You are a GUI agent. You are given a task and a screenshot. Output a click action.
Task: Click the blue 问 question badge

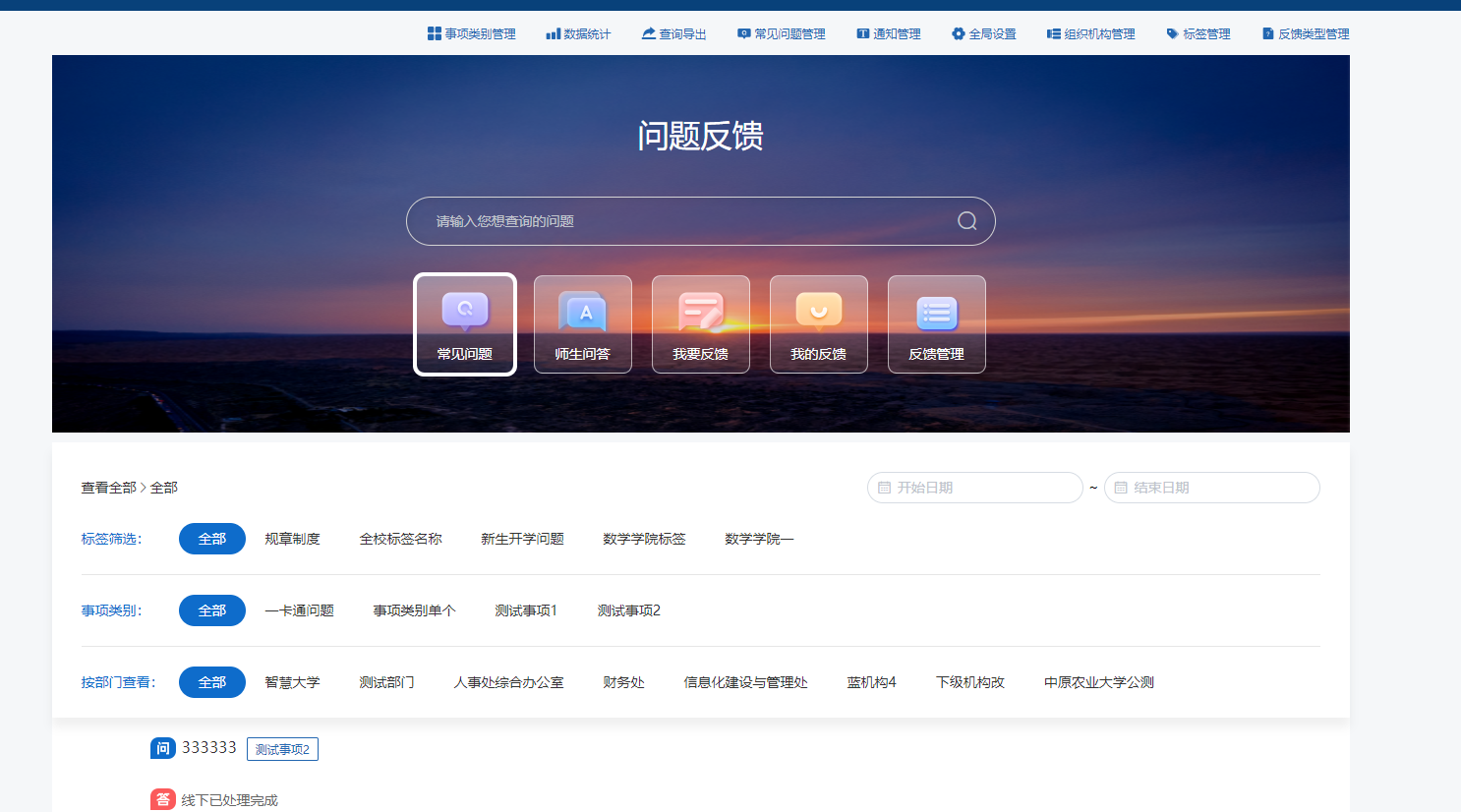tap(163, 748)
